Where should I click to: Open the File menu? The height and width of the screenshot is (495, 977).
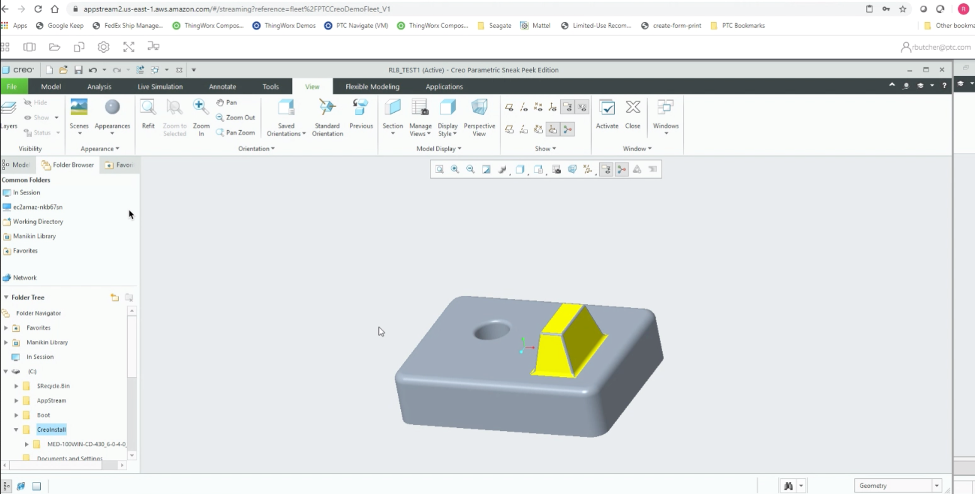[x=11, y=87]
